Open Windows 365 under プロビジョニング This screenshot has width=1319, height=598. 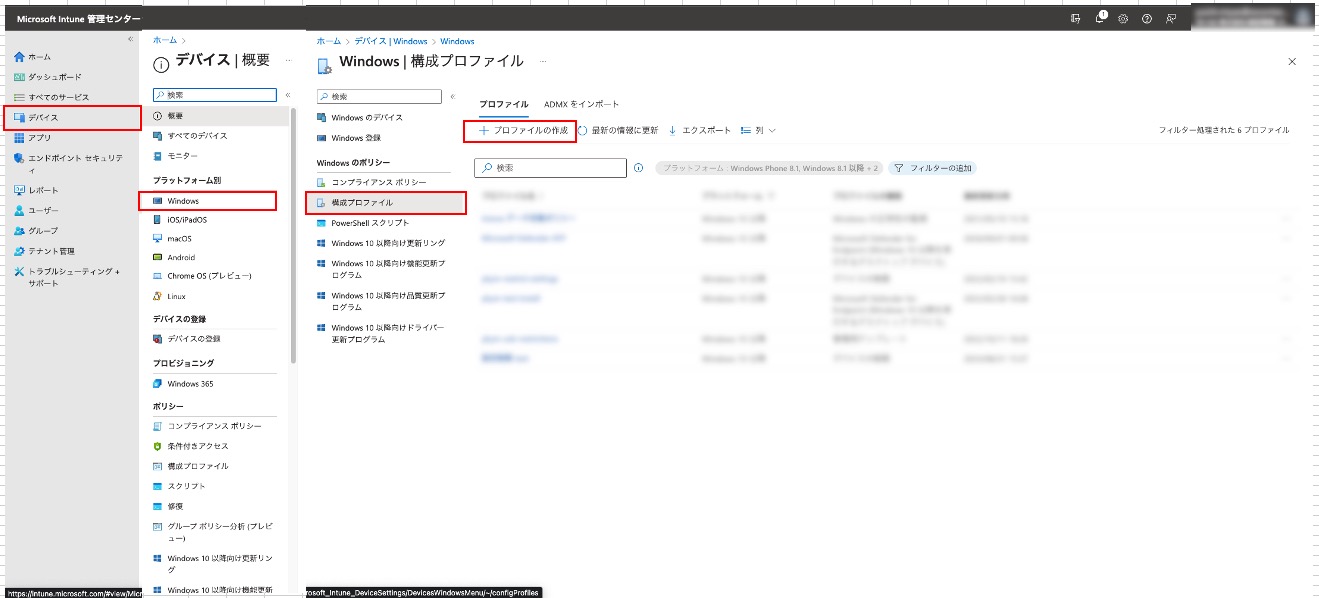[183, 384]
